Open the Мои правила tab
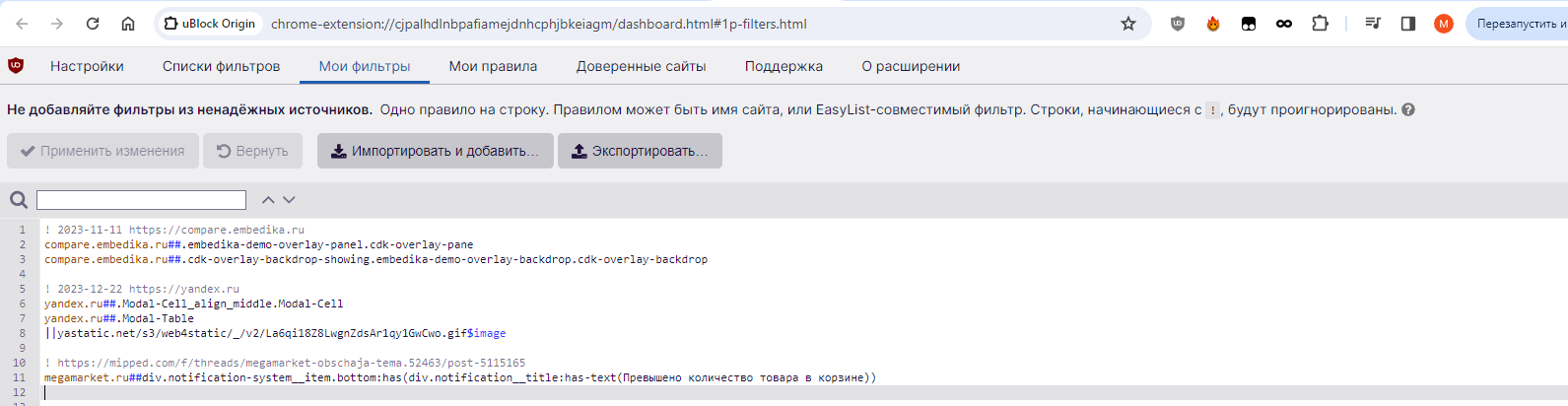 click(x=493, y=66)
